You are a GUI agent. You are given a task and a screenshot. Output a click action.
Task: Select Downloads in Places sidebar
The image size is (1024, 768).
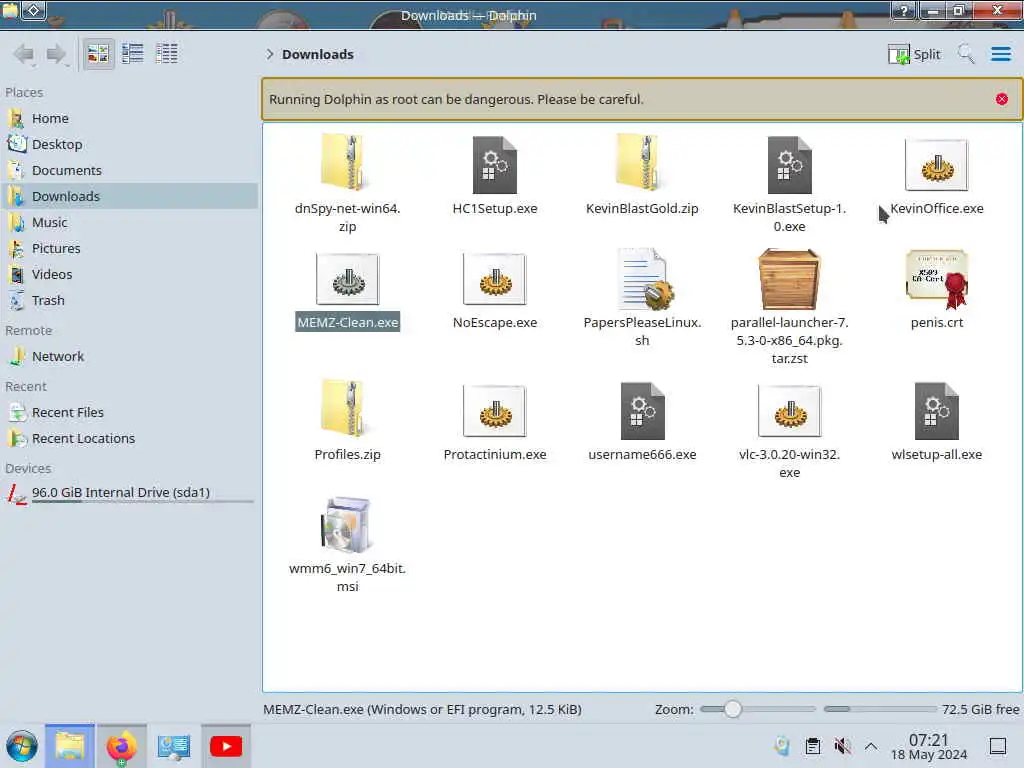(131, 197)
